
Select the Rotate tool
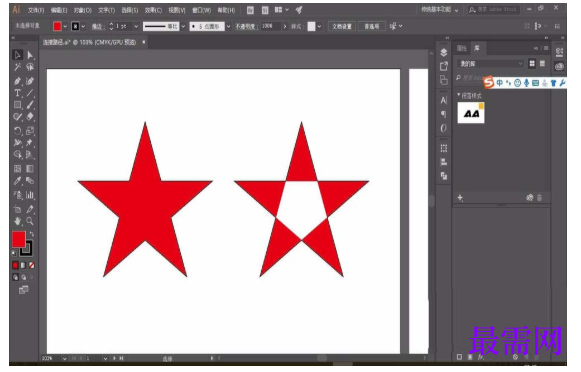pyautogui.click(x=17, y=130)
